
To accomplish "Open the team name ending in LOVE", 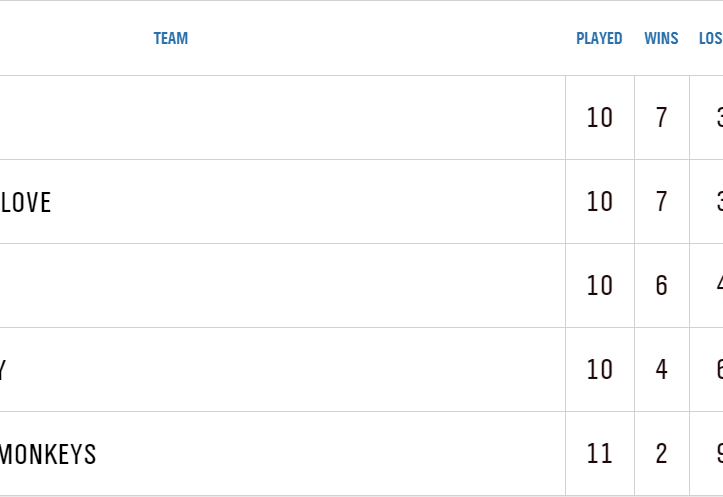I will 26,202.
